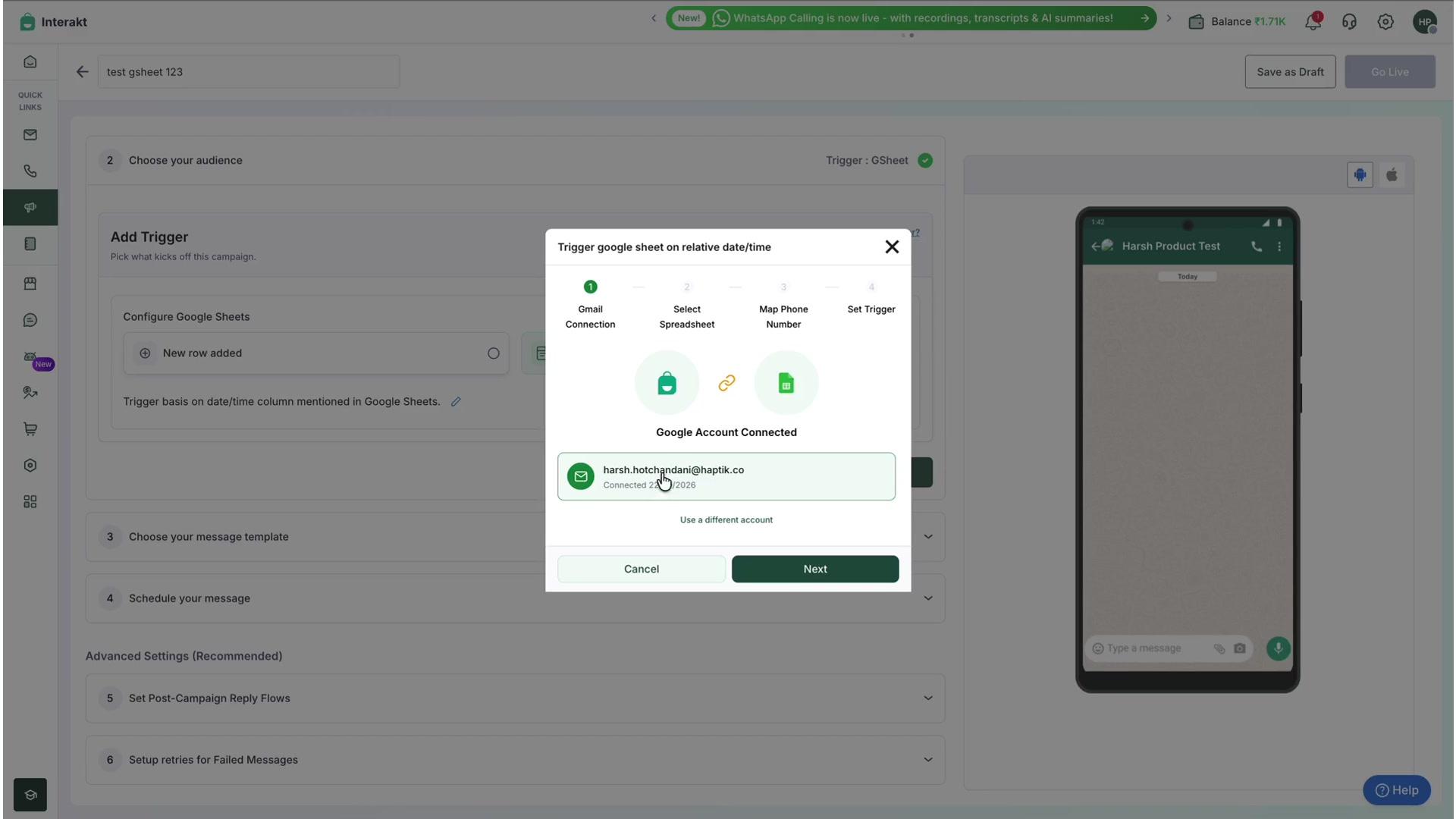The width and height of the screenshot is (1456, 819).
Task: Click the Map Phone Number step
Action: [x=783, y=306]
